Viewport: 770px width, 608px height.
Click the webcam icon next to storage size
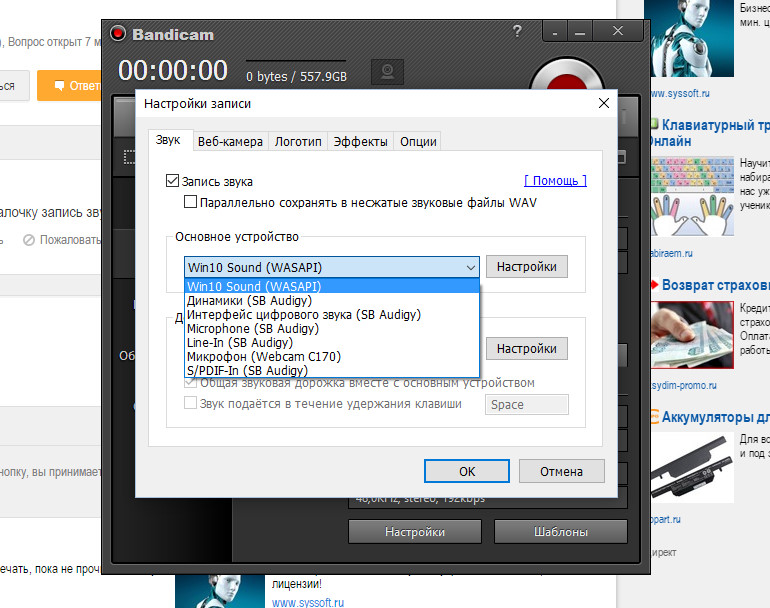tap(387, 72)
